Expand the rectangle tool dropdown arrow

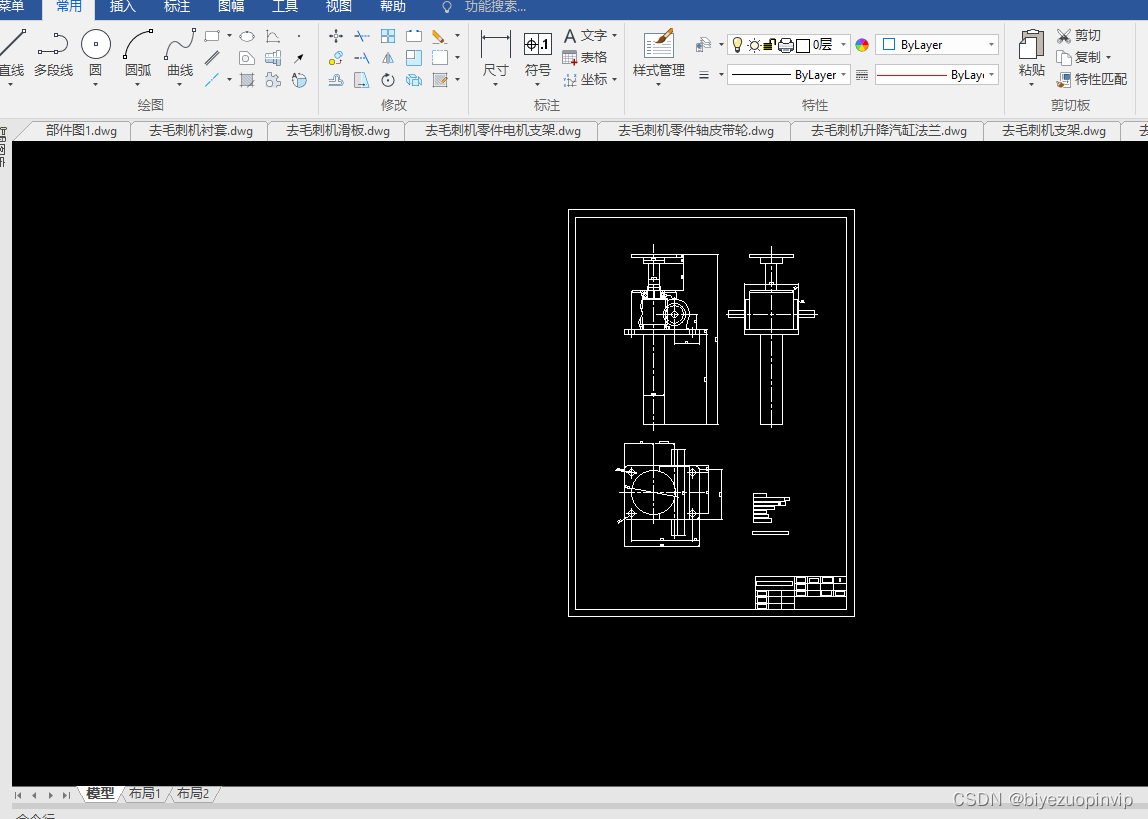tap(229, 36)
